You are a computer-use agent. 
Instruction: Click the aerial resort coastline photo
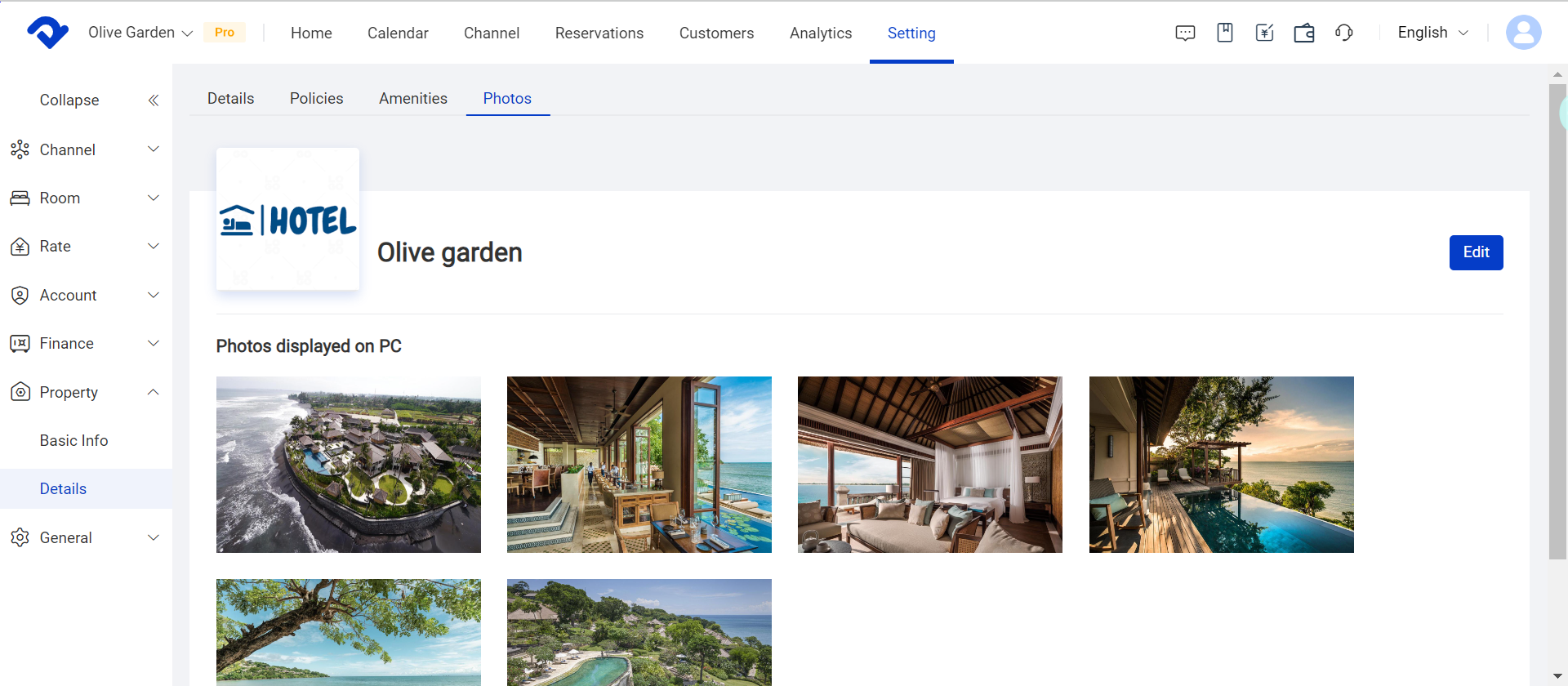(x=349, y=465)
